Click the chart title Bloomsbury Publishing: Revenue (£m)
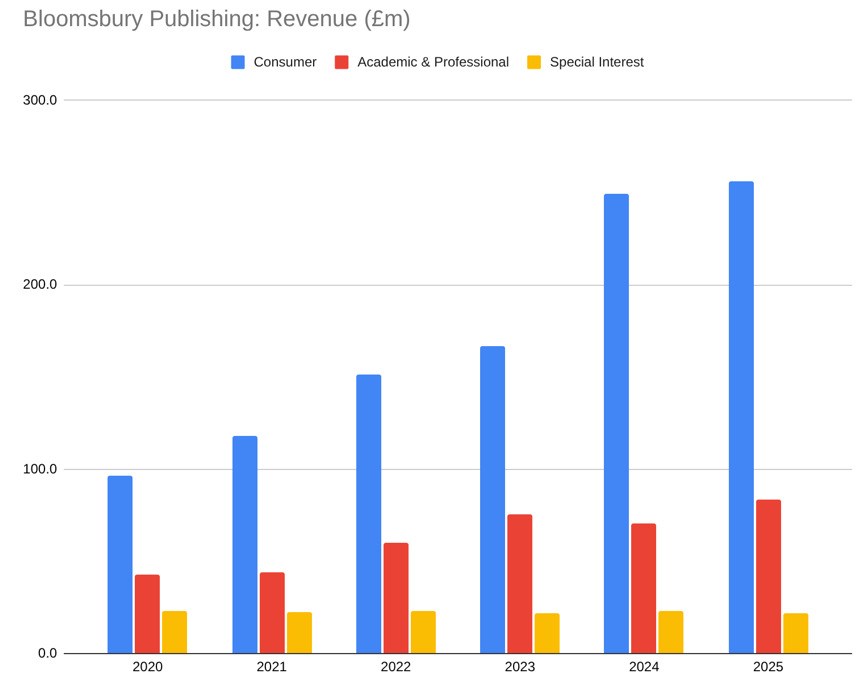 (x=217, y=19)
